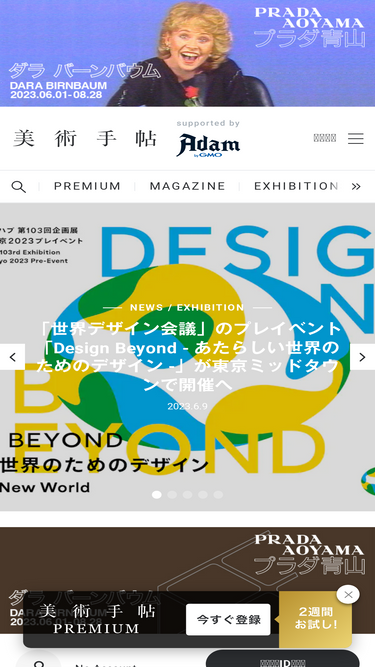Select the third carousel dot
Screen dimensions: 375x667
188,495
